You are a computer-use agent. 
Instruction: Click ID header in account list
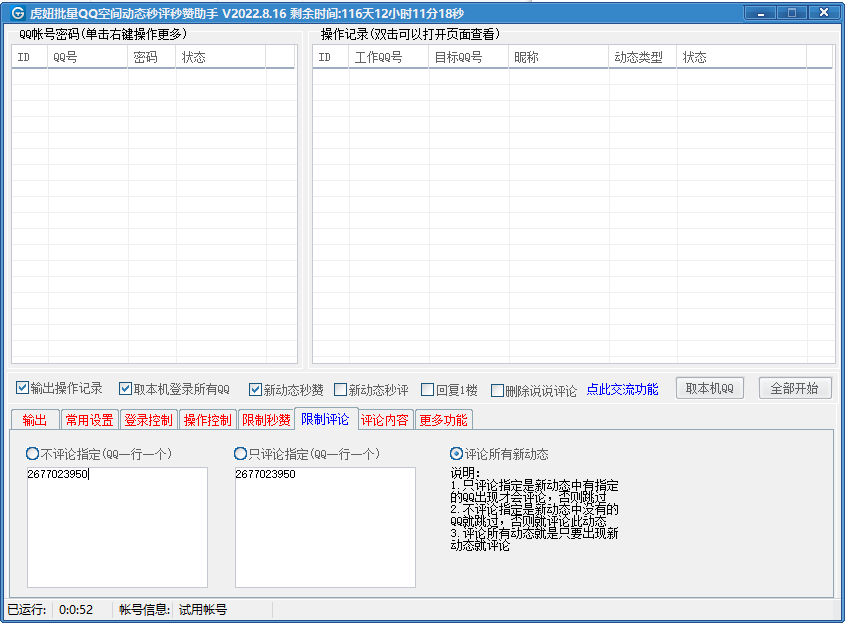[30, 57]
